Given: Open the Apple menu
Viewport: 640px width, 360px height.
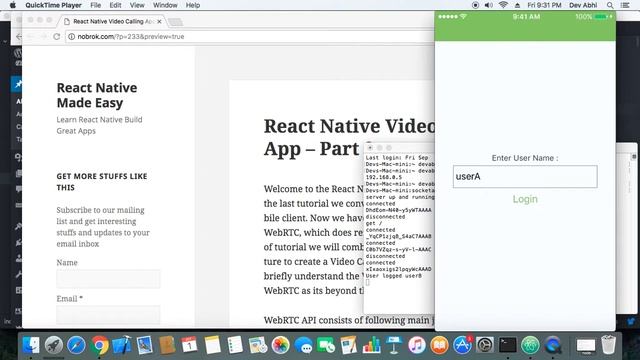Looking at the screenshot, I should tap(12, 5).
